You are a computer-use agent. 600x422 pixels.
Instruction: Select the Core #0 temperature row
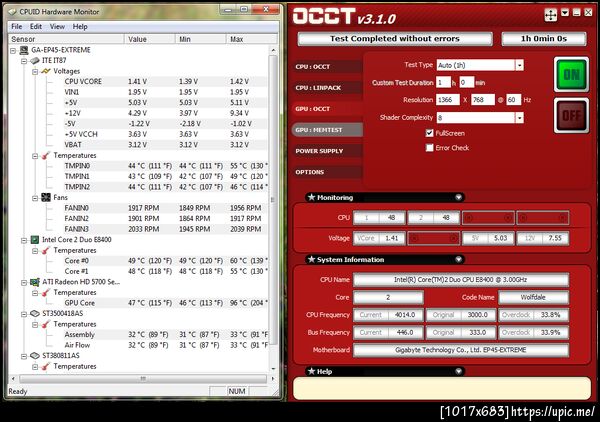[x=165, y=261]
